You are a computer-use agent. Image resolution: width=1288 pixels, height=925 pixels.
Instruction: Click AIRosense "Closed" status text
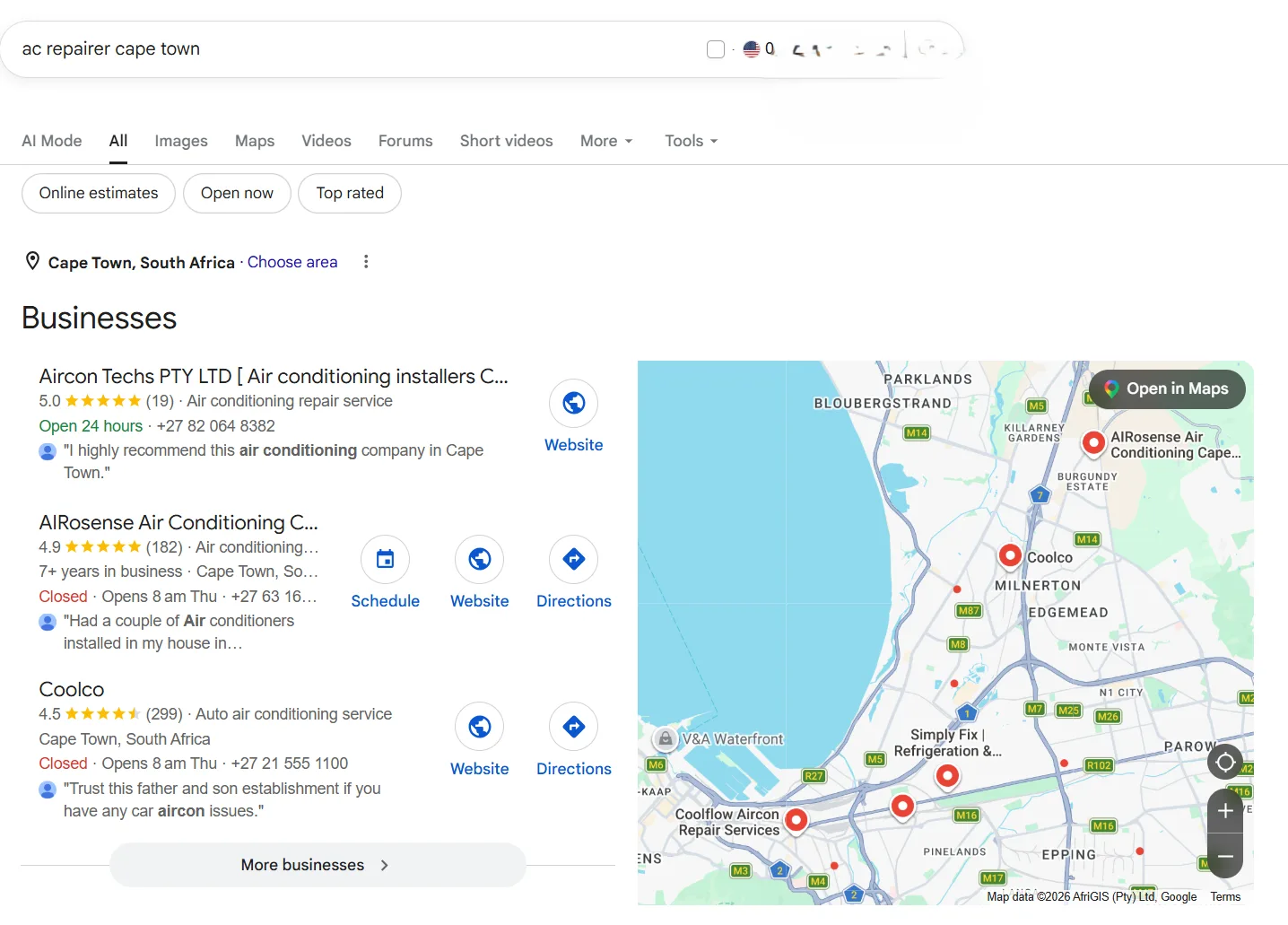click(63, 597)
